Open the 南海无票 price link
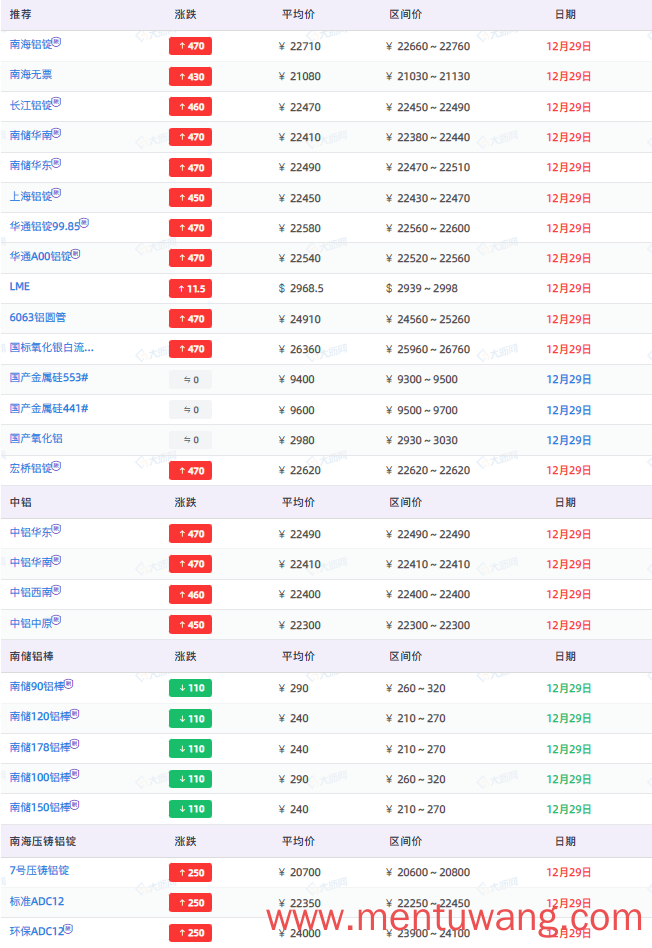The width and height of the screenshot is (652, 948). pos(31,75)
